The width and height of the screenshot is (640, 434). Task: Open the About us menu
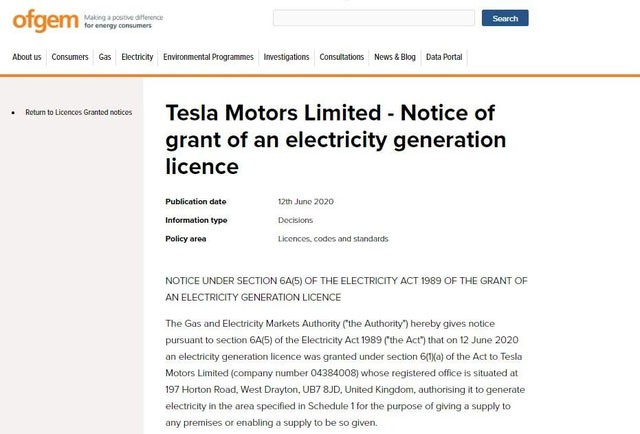(27, 57)
